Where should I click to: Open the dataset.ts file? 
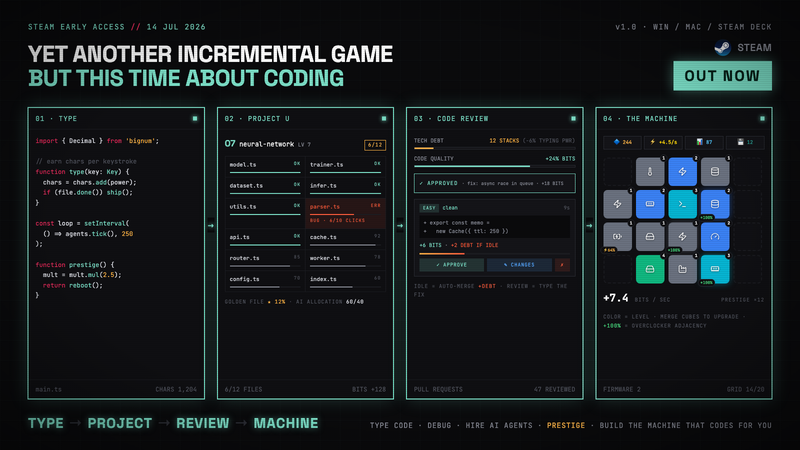click(x=265, y=187)
